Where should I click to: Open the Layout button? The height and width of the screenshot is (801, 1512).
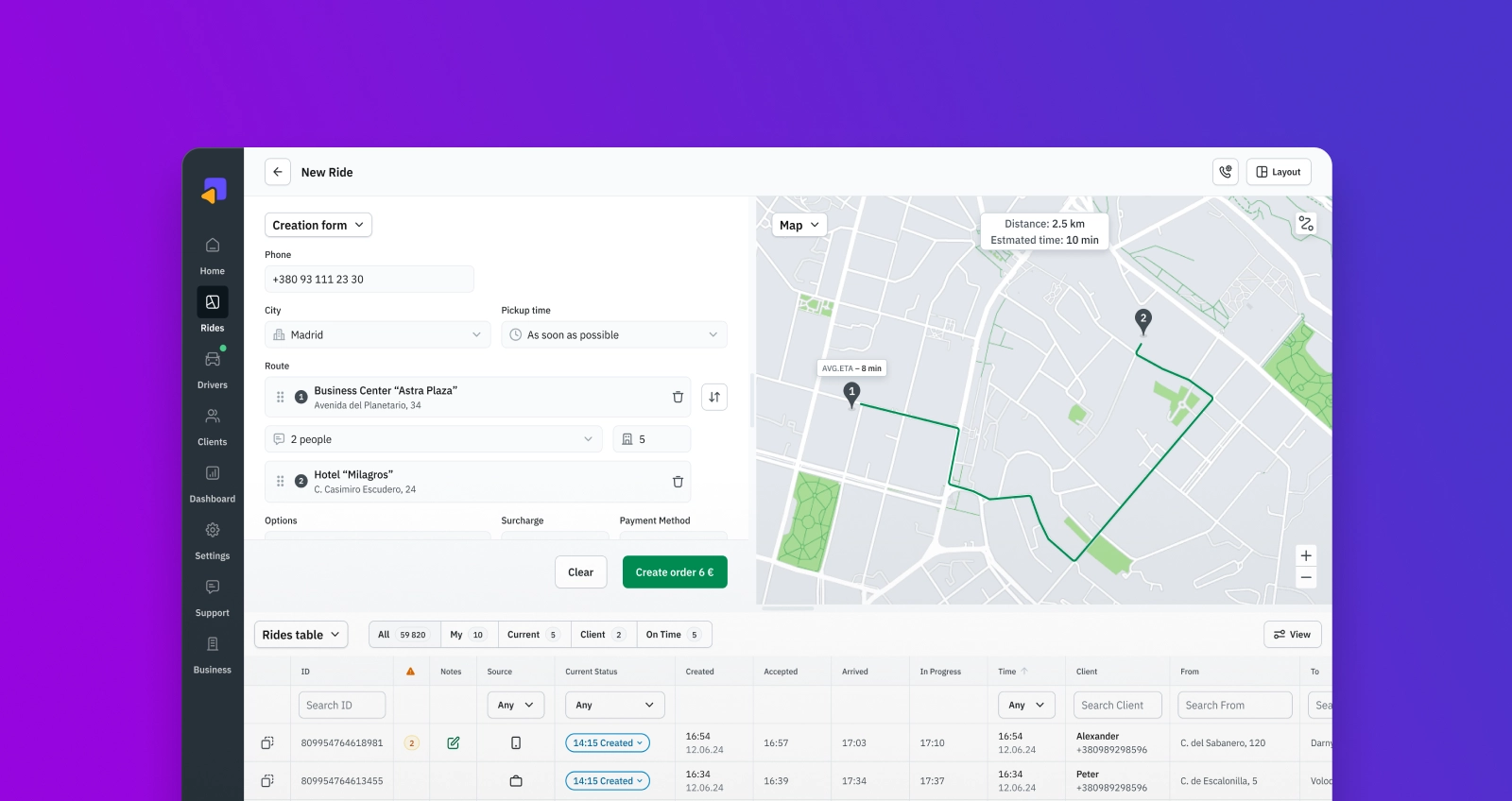1279,172
